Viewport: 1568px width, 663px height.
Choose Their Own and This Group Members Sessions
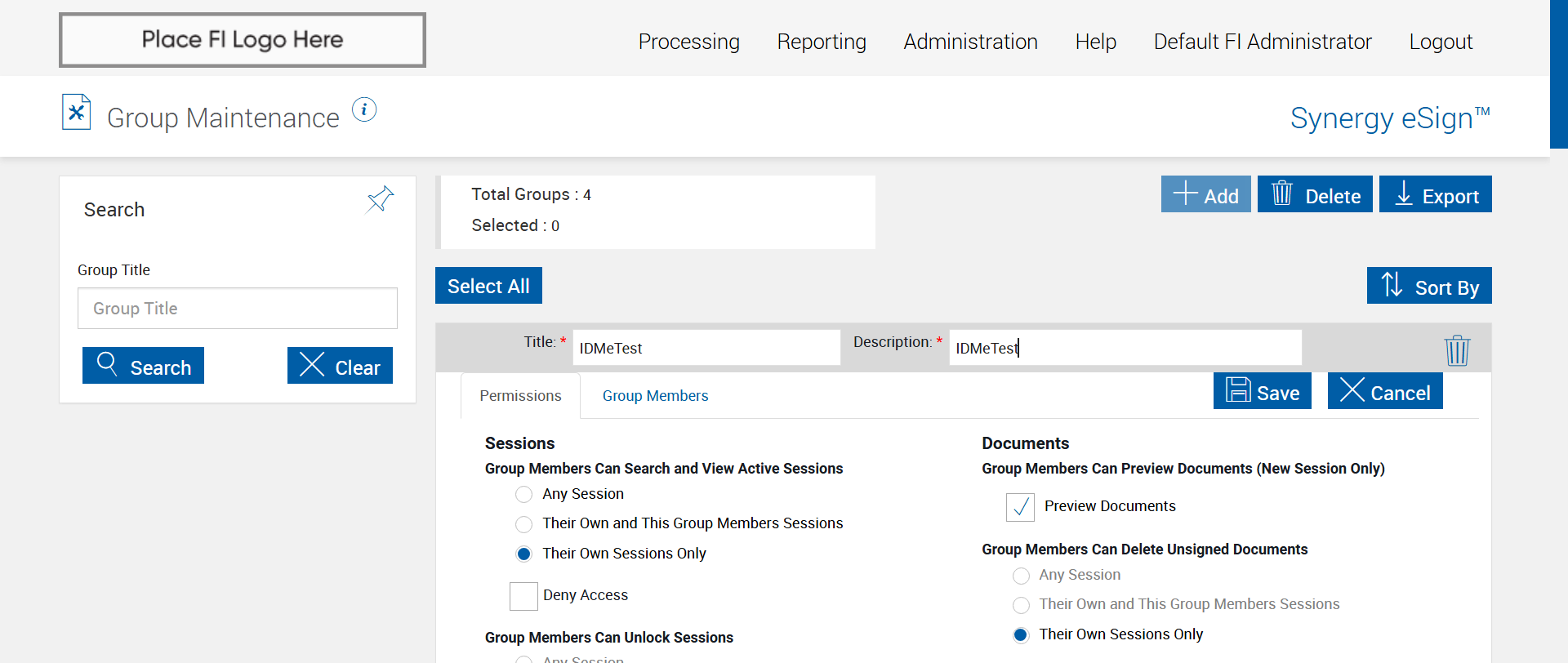(524, 524)
